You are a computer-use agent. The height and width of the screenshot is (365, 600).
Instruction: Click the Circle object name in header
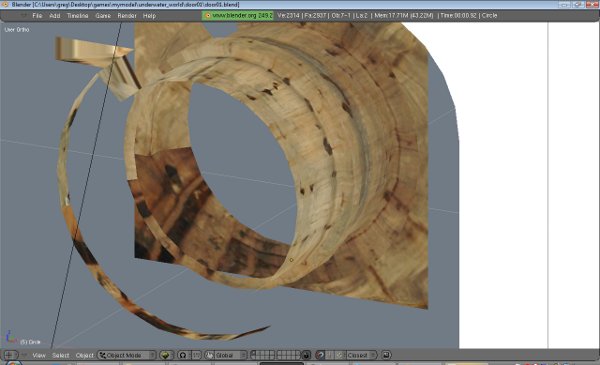[489, 16]
